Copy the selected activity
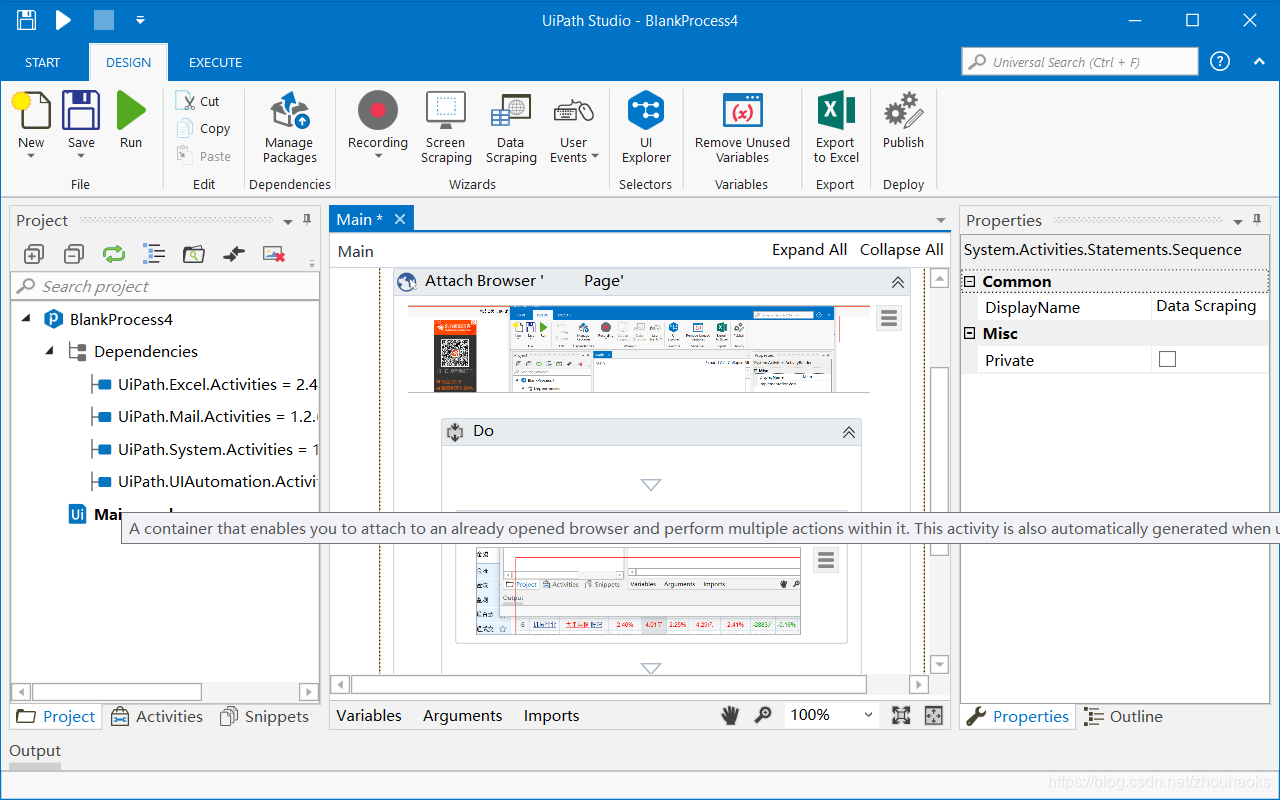This screenshot has height=800, width=1280. (203, 128)
